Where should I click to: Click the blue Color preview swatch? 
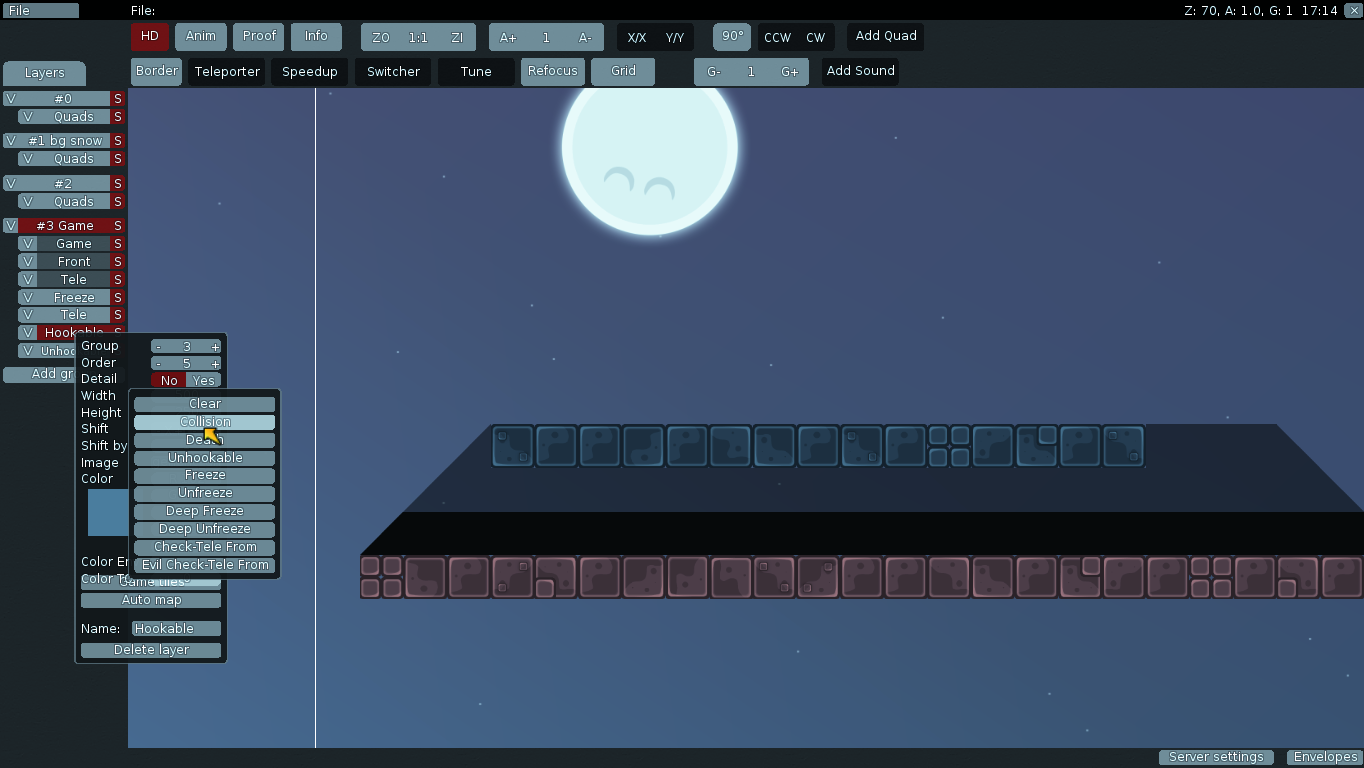click(x=107, y=512)
